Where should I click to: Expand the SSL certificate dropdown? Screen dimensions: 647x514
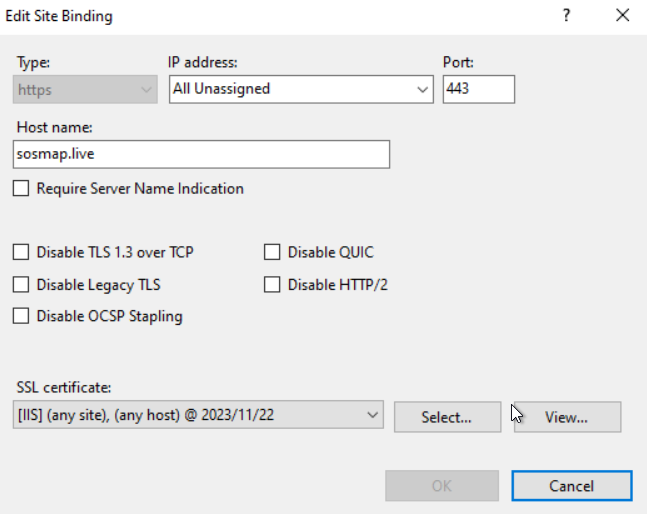click(372, 415)
